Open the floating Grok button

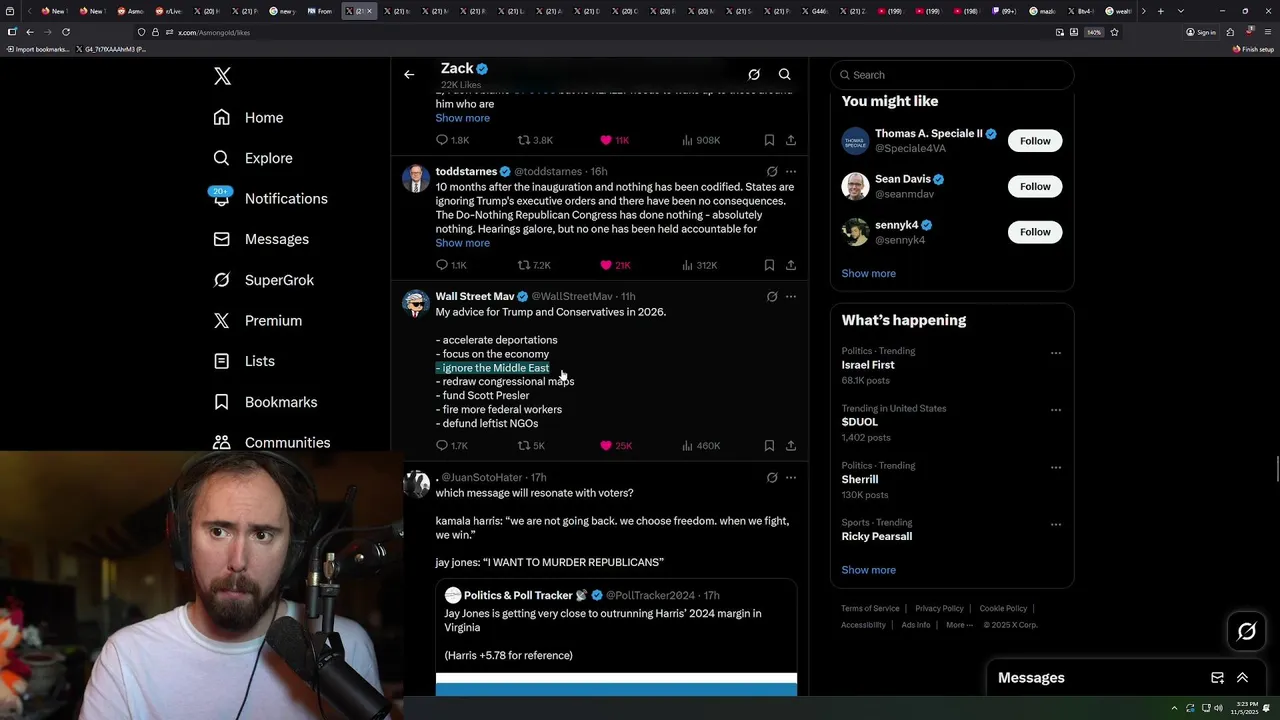1246,631
